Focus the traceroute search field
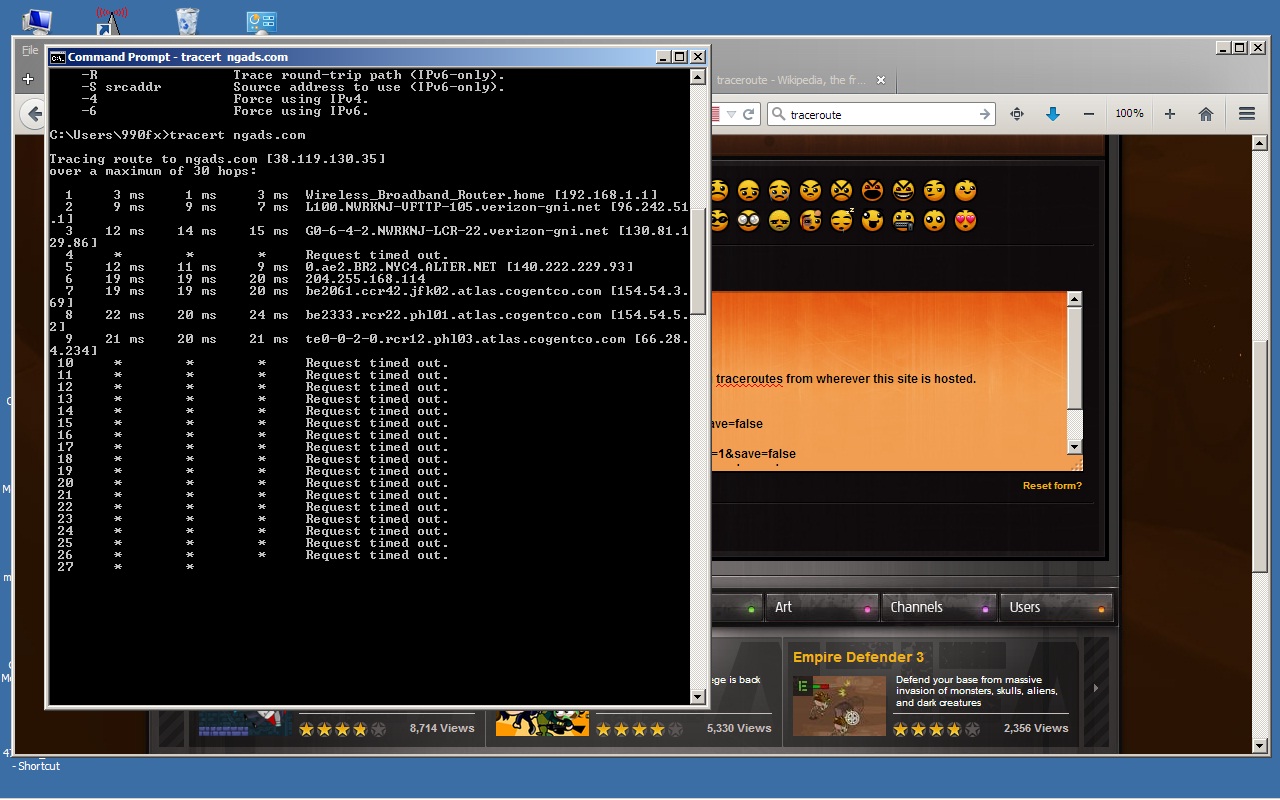This screenshot has width=1280, height=800. point(880,114)
